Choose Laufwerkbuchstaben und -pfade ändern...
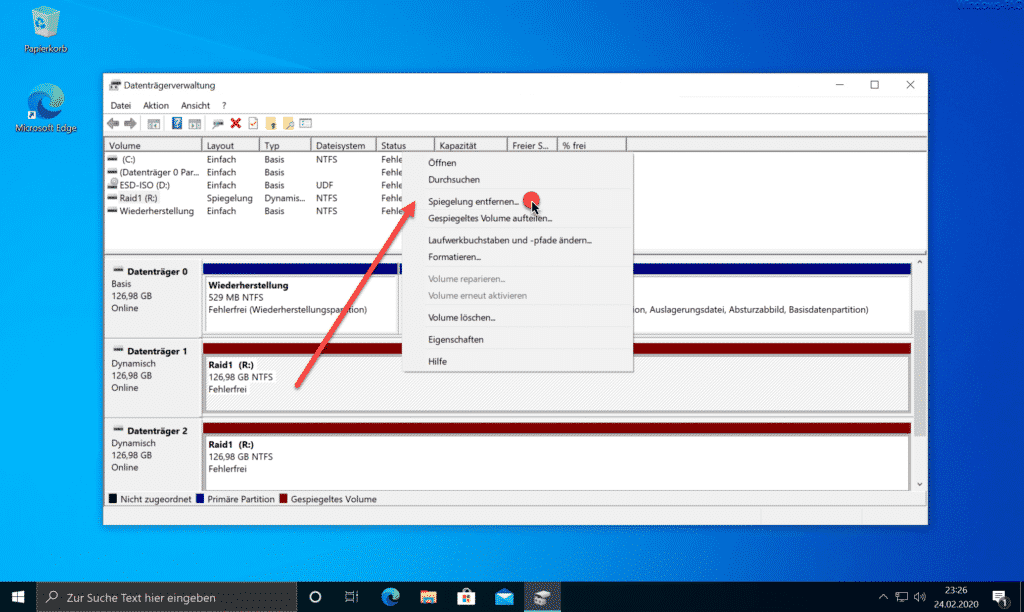 tap(518, 240)
